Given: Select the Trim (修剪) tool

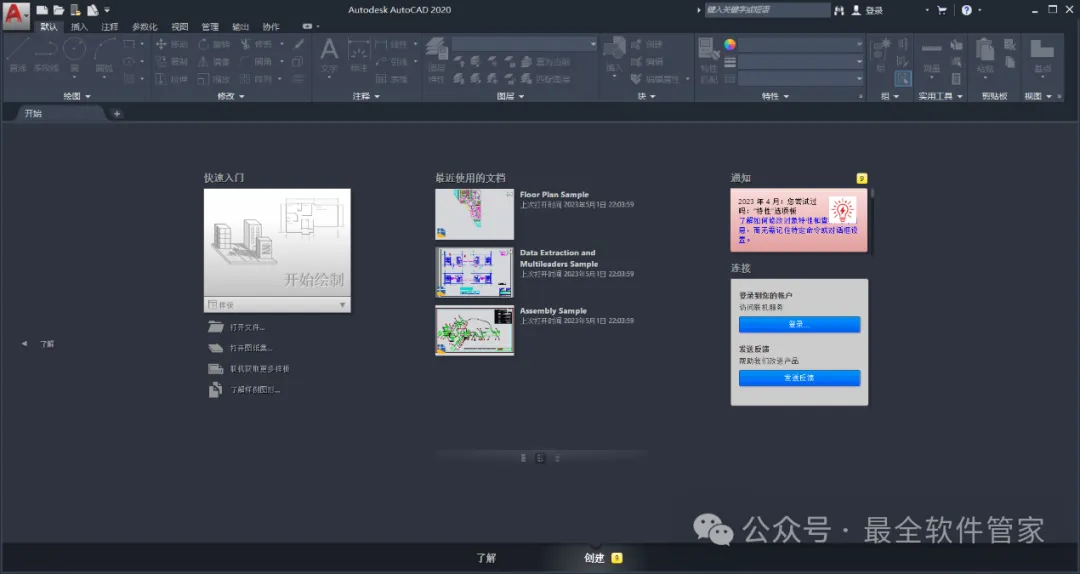Looking at the screenshot, I should click(257, 44).
